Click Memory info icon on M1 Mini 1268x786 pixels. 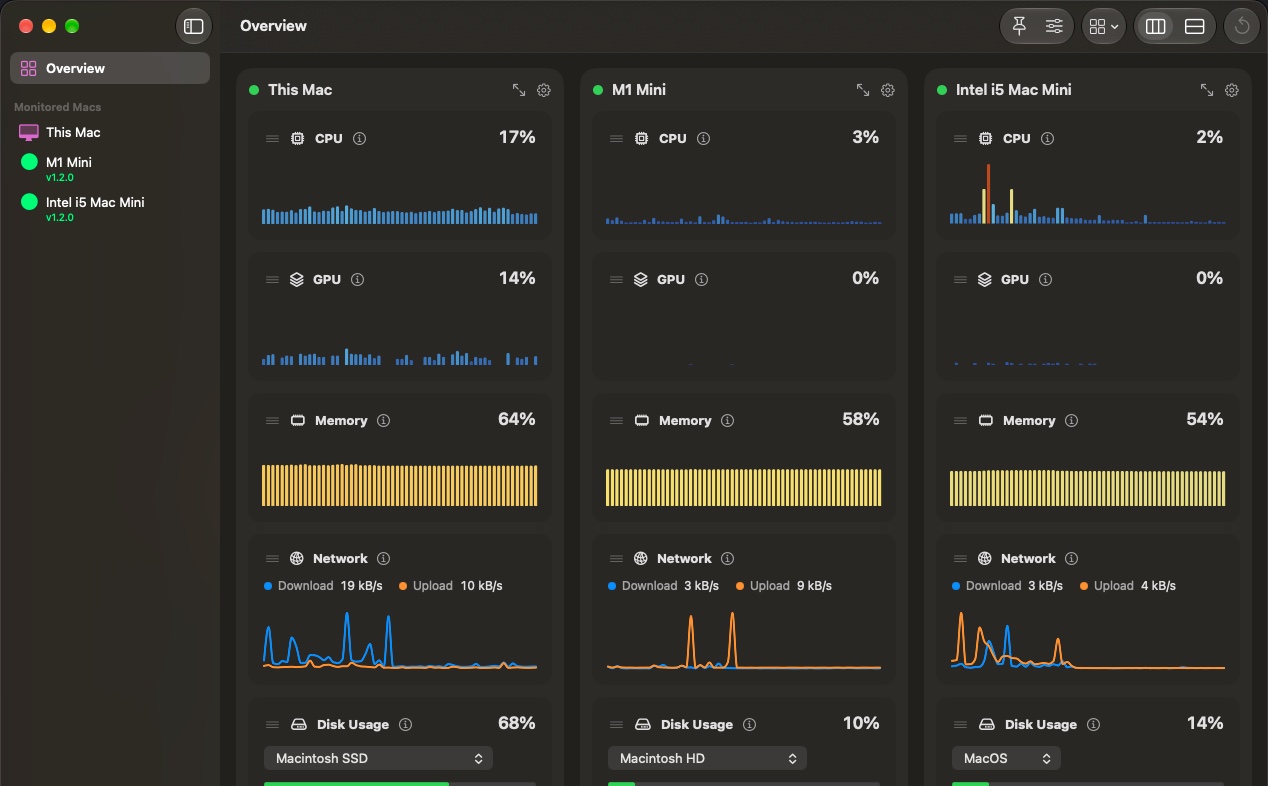click(x=728, y=421)
